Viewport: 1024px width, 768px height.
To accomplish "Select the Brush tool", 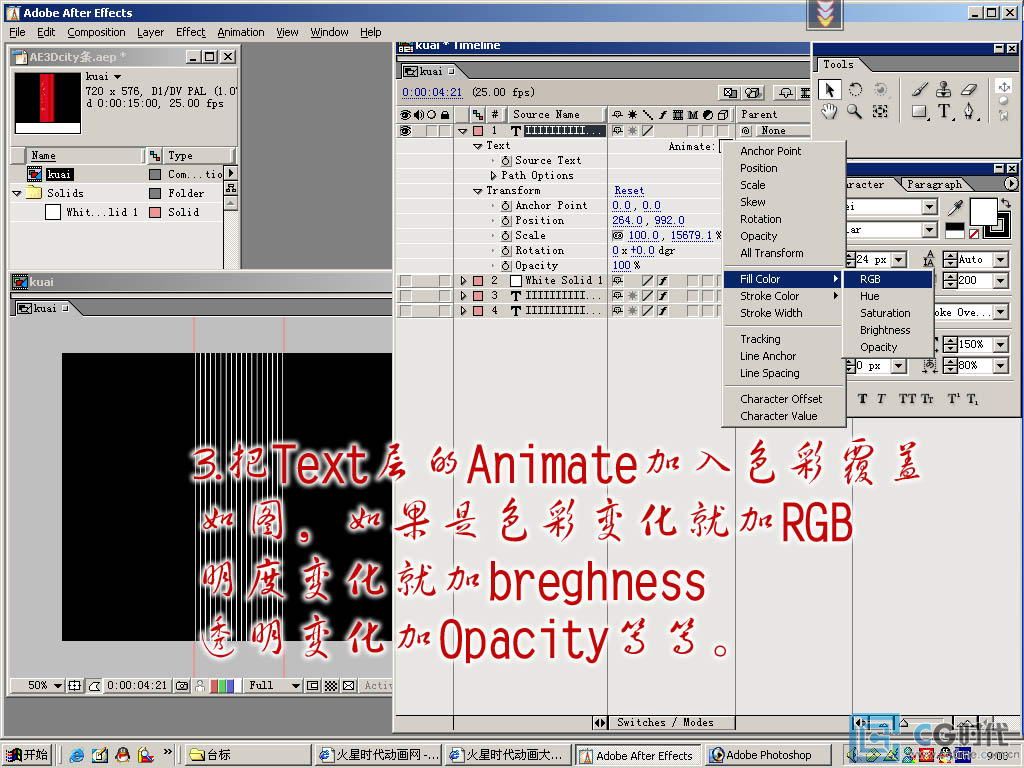I will [x=919, y=89].
